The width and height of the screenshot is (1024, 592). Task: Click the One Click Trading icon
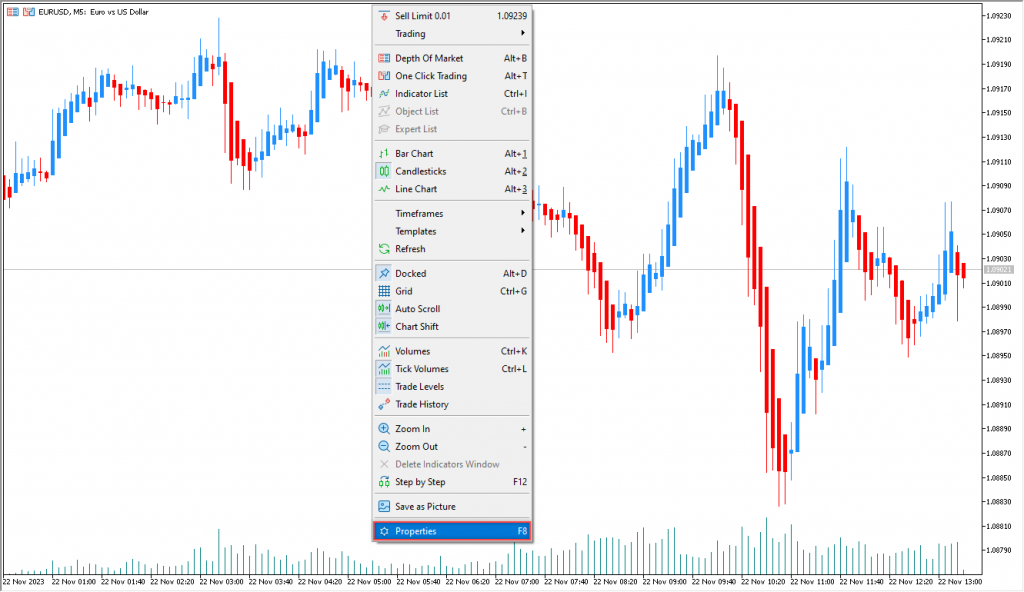tap(384, 76)
